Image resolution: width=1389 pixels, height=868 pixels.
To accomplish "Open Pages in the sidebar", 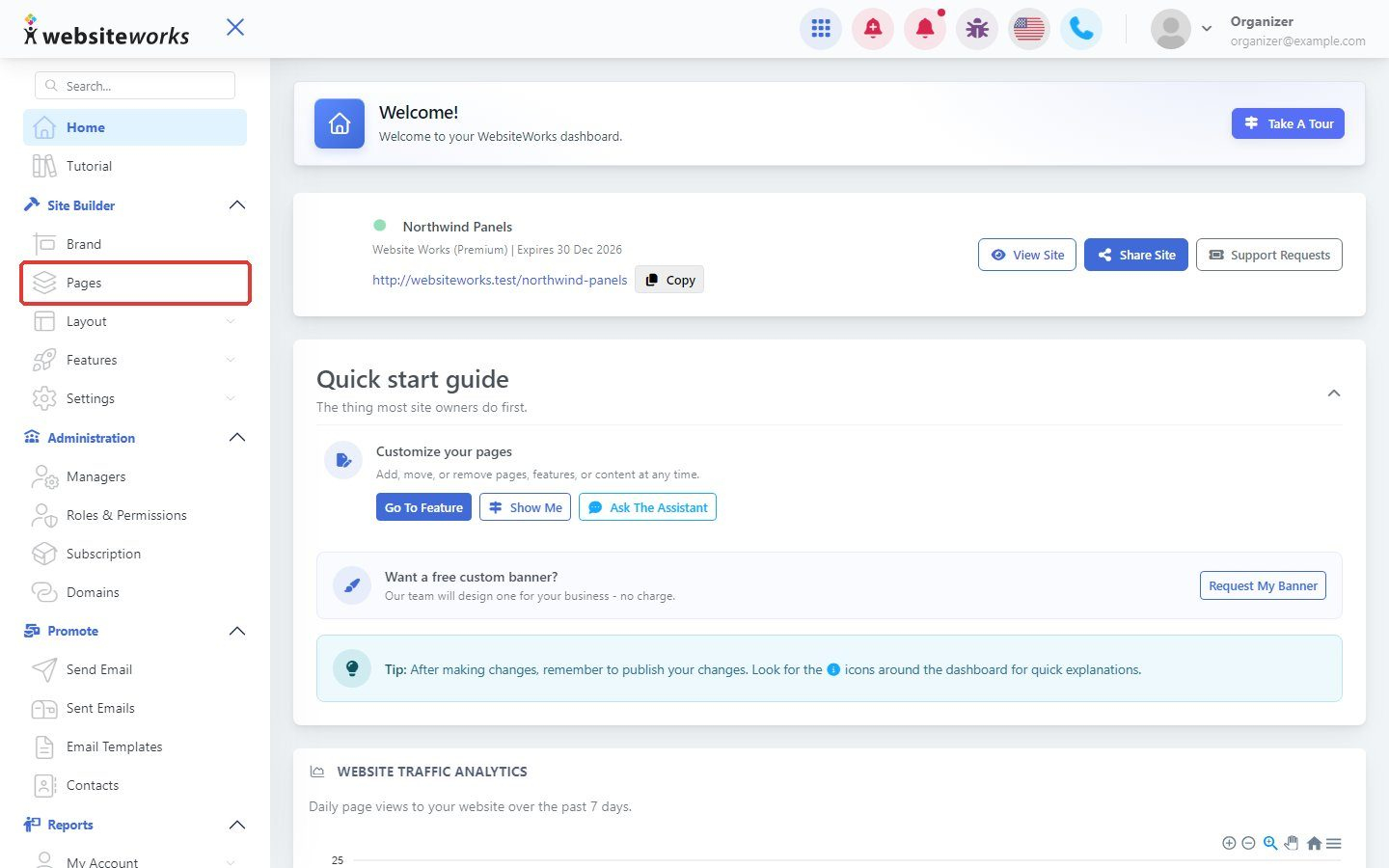I will click(x=135, y=283).
